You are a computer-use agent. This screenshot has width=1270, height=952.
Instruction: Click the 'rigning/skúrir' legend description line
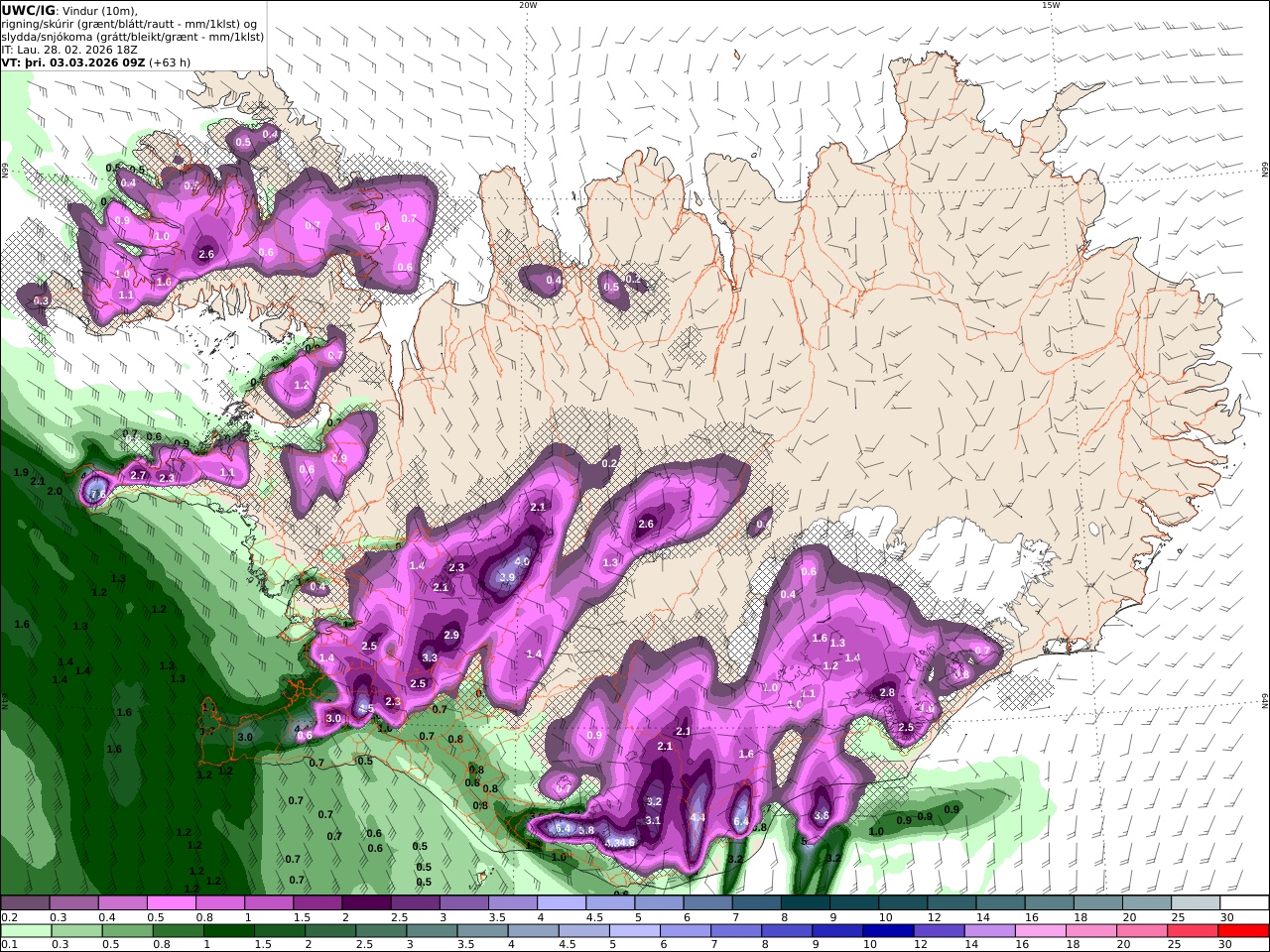pyautogui.click(x=130, y=23)
